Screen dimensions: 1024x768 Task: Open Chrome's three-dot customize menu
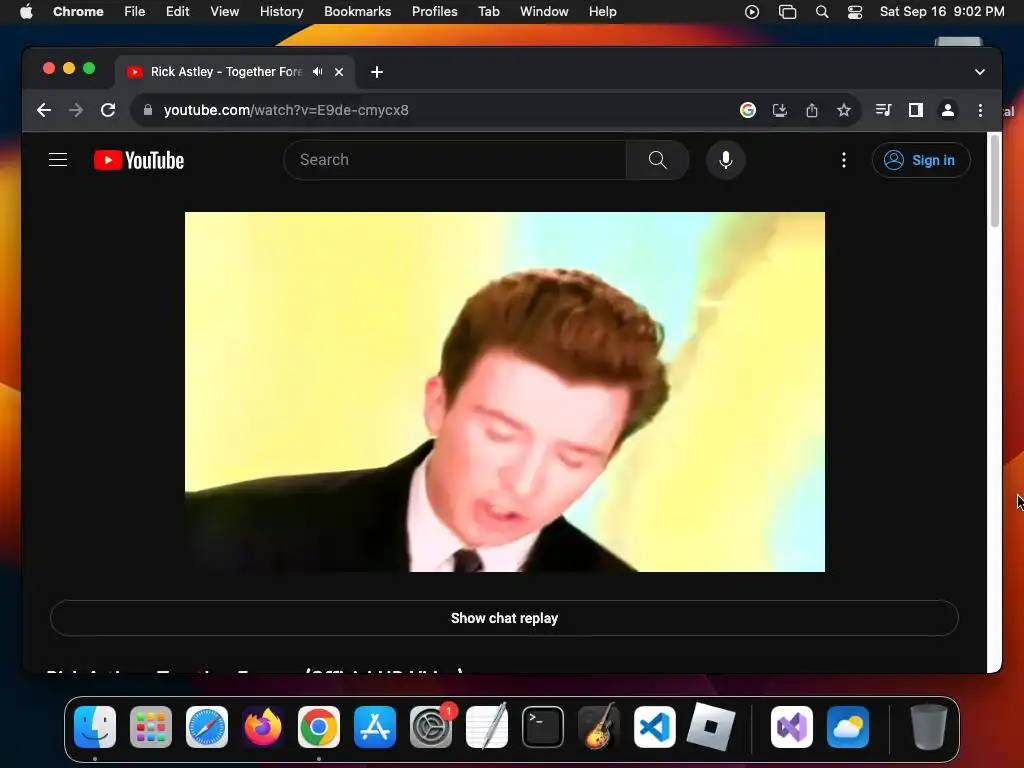(980, 110)
